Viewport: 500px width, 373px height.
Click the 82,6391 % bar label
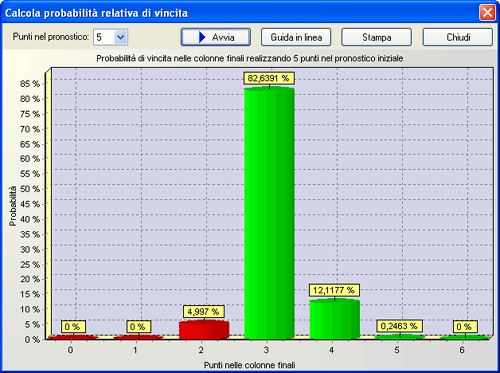coord(269,78)
